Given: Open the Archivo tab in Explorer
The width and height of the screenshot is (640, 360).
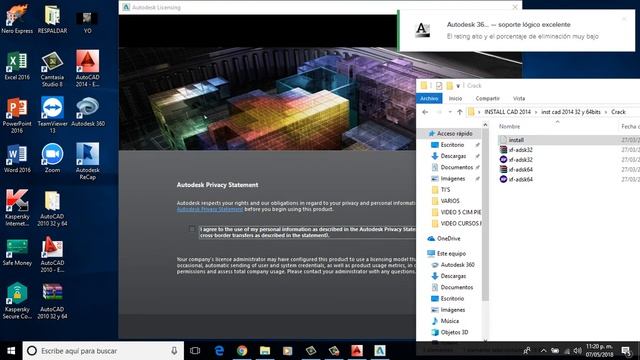Looking at the screenshot, I should (x=429, y=98).
